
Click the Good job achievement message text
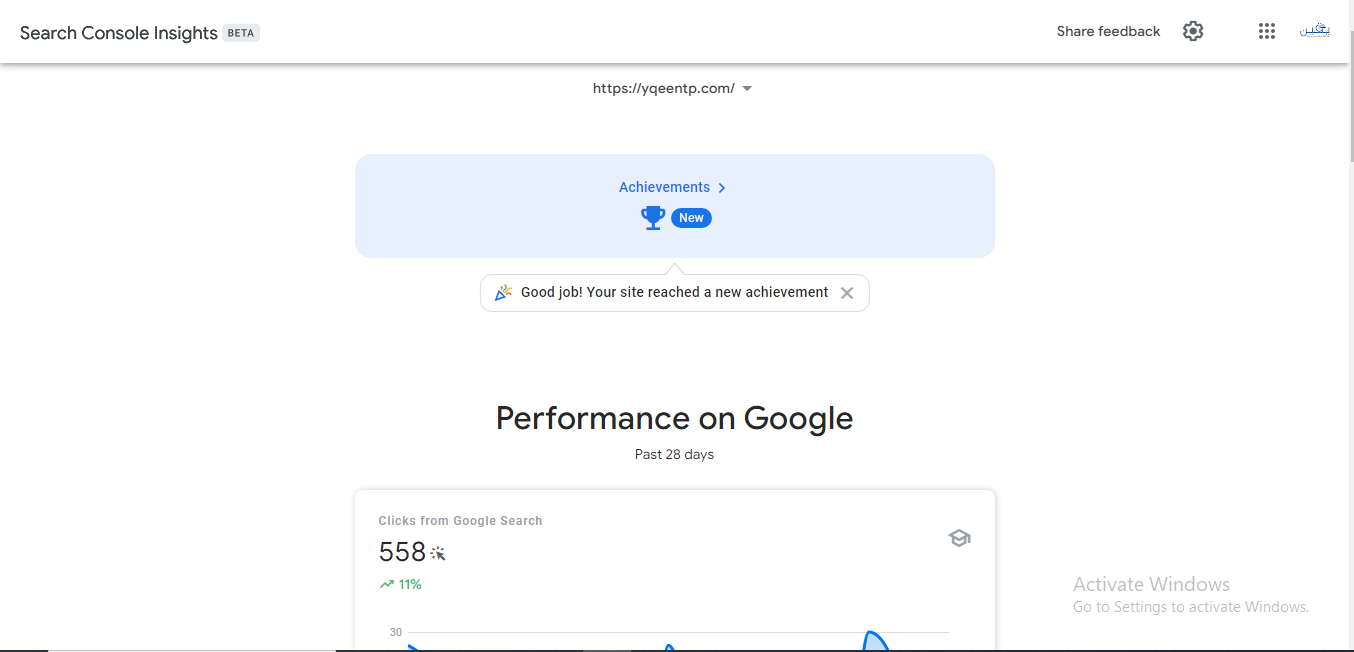pyautogui.click(x=675, y=292)
